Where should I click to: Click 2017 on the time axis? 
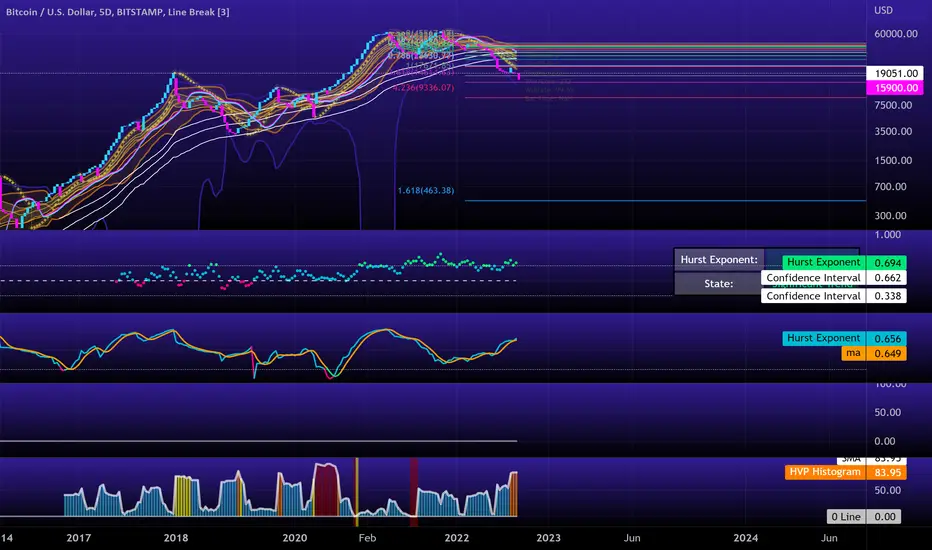point(78,538)
